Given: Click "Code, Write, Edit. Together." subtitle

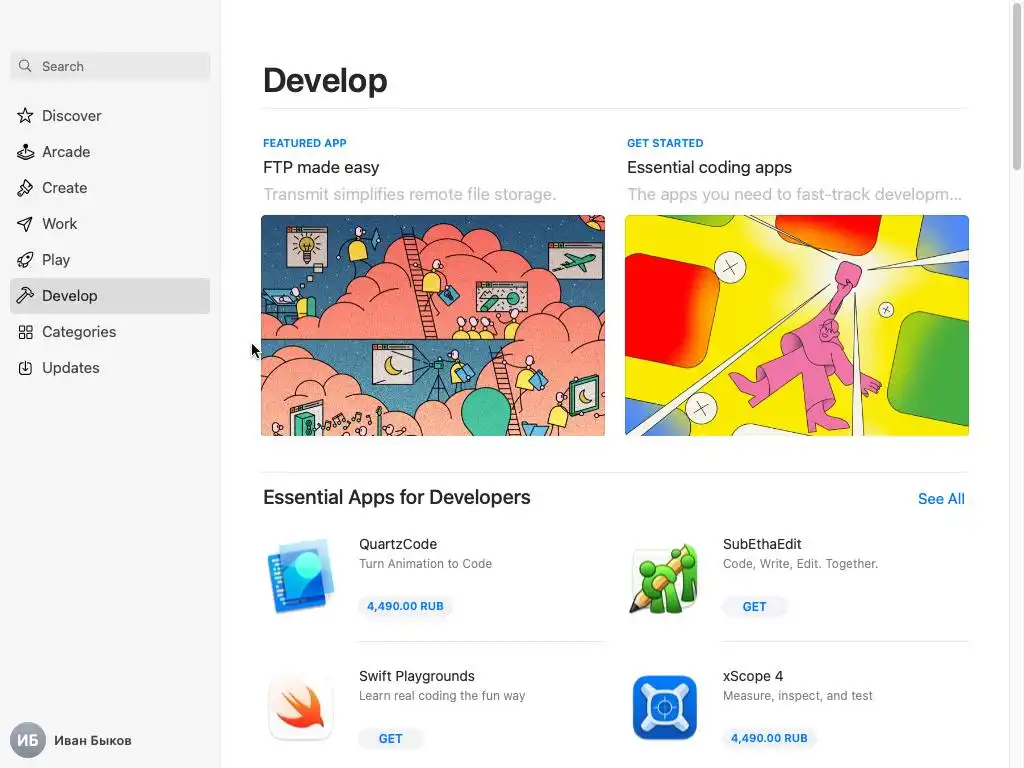Looking at the screenshot, I should click(800, 564).
